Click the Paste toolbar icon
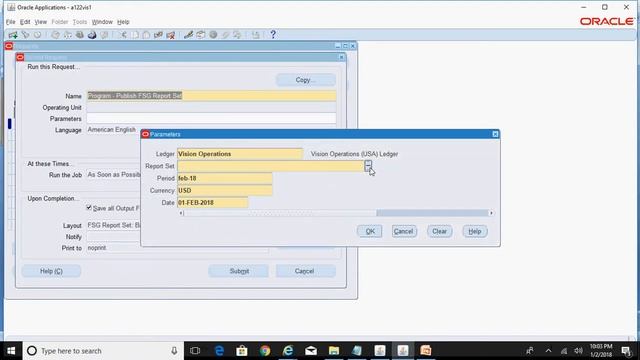 pyautogui.click(x=146, y=35)
